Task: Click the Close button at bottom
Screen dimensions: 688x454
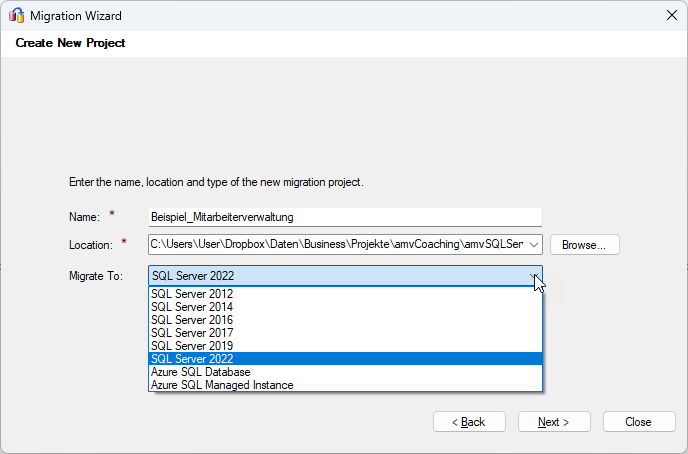Action: point(639,422)
